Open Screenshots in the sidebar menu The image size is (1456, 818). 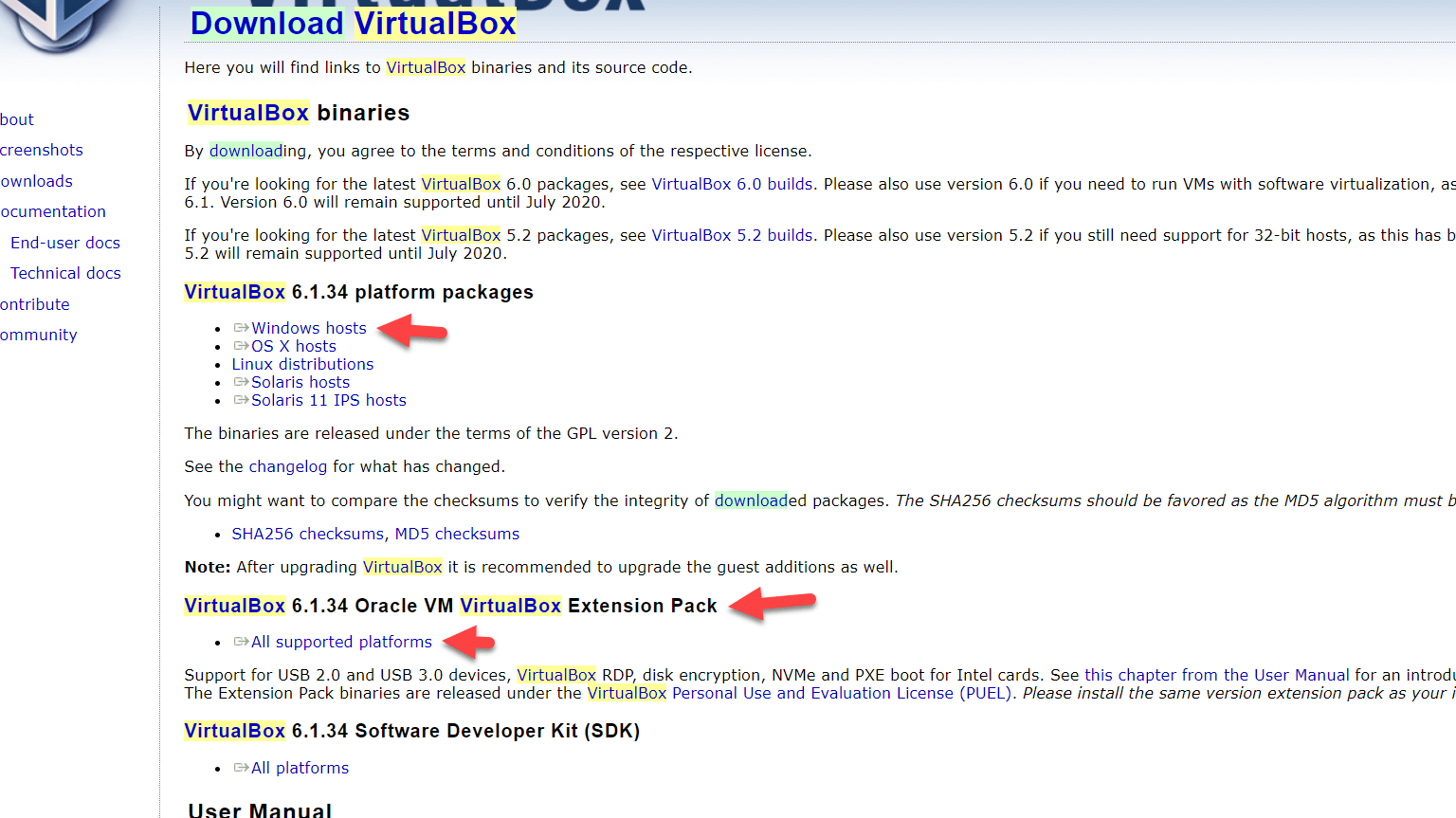[42, 150]
